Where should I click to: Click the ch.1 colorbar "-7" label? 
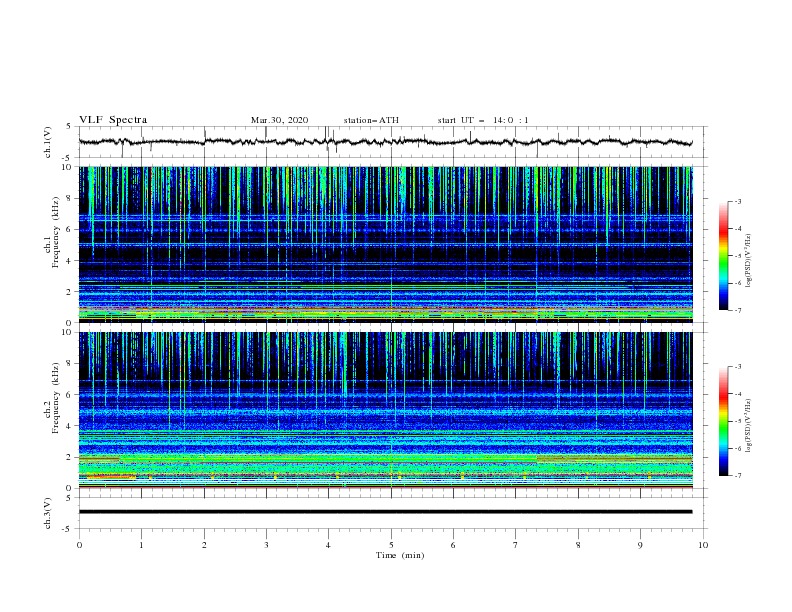(x=738, y=310)
